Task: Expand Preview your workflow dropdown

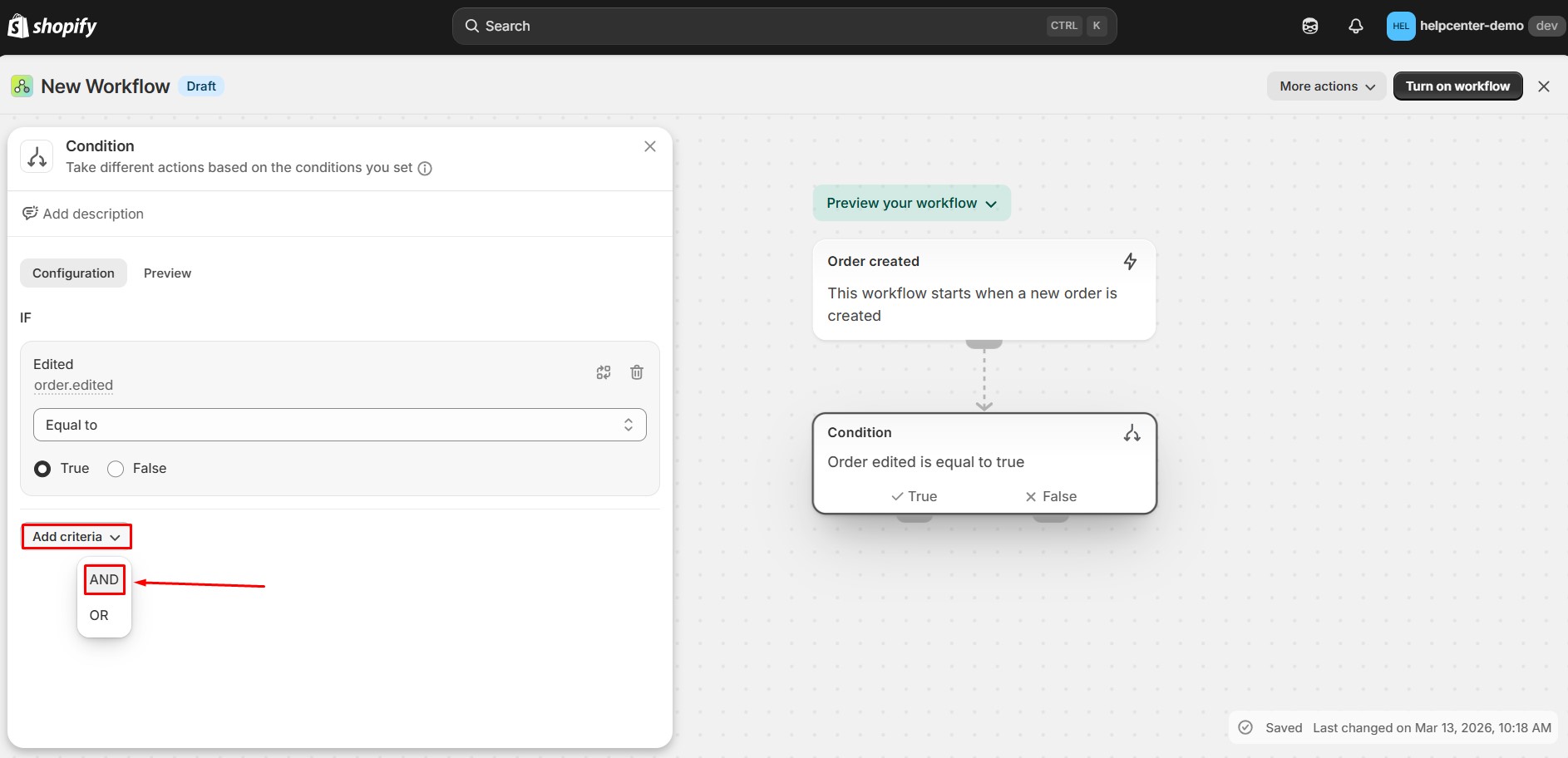Action: (911, 204)
